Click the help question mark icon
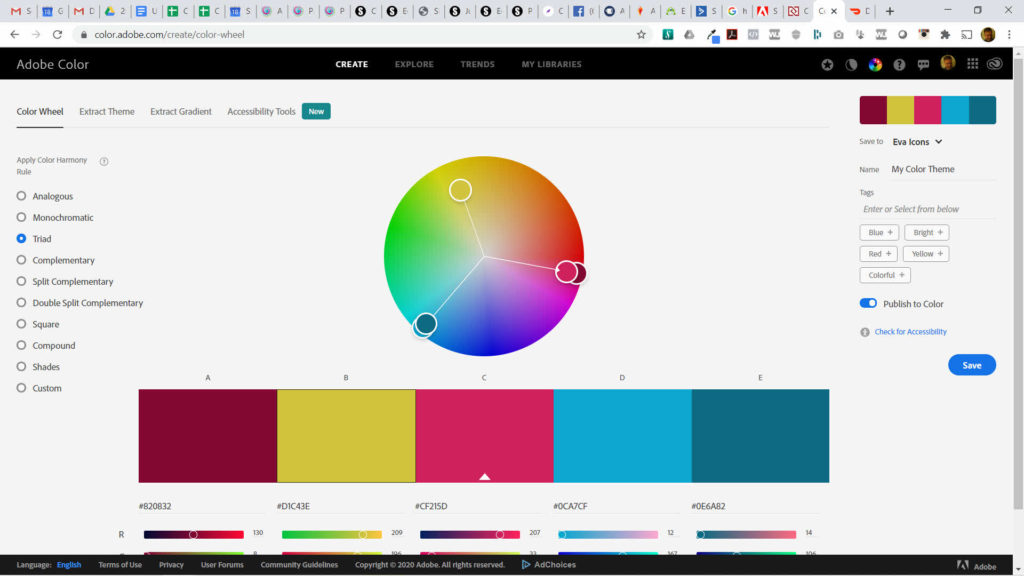Viewport: 1024px width, 576px height. pyautogui.click(x=899, y=65)
